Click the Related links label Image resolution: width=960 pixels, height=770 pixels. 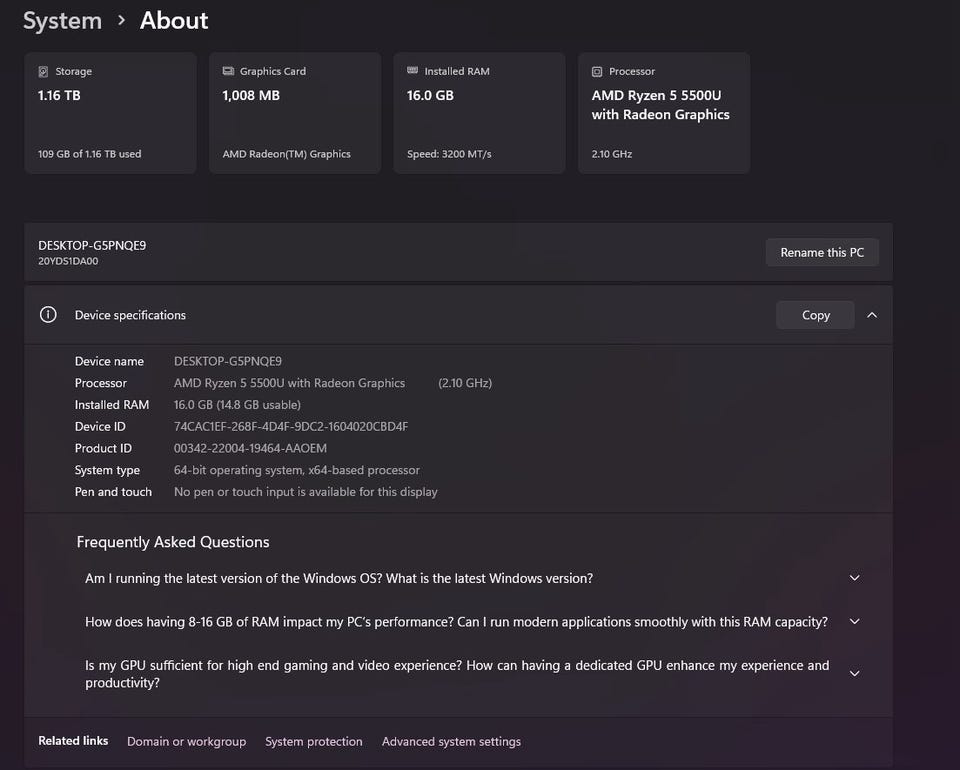[73, 741]
